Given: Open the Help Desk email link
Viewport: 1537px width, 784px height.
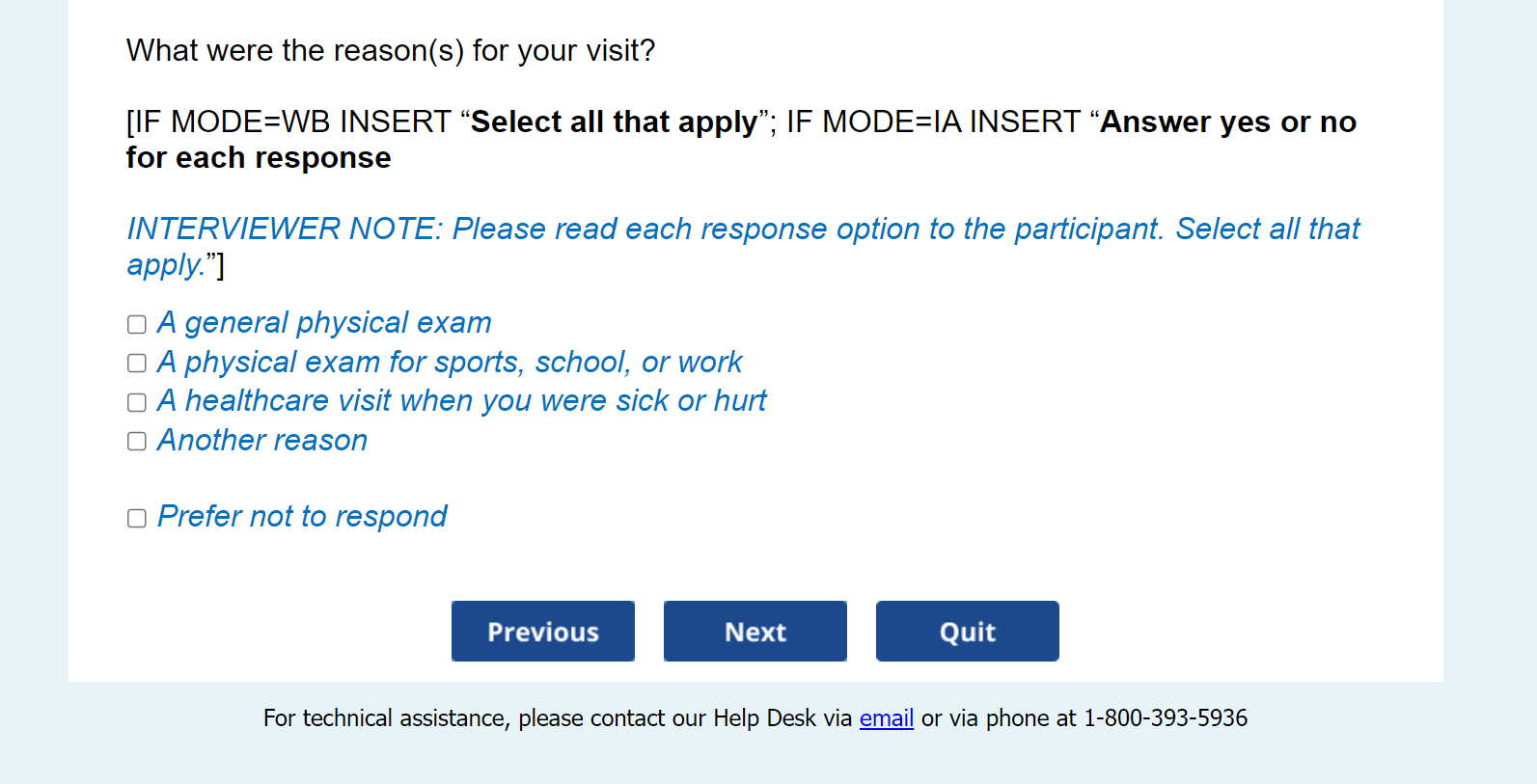Looking at the screenshot, I should pyautogui.click(x=886, y=718).
